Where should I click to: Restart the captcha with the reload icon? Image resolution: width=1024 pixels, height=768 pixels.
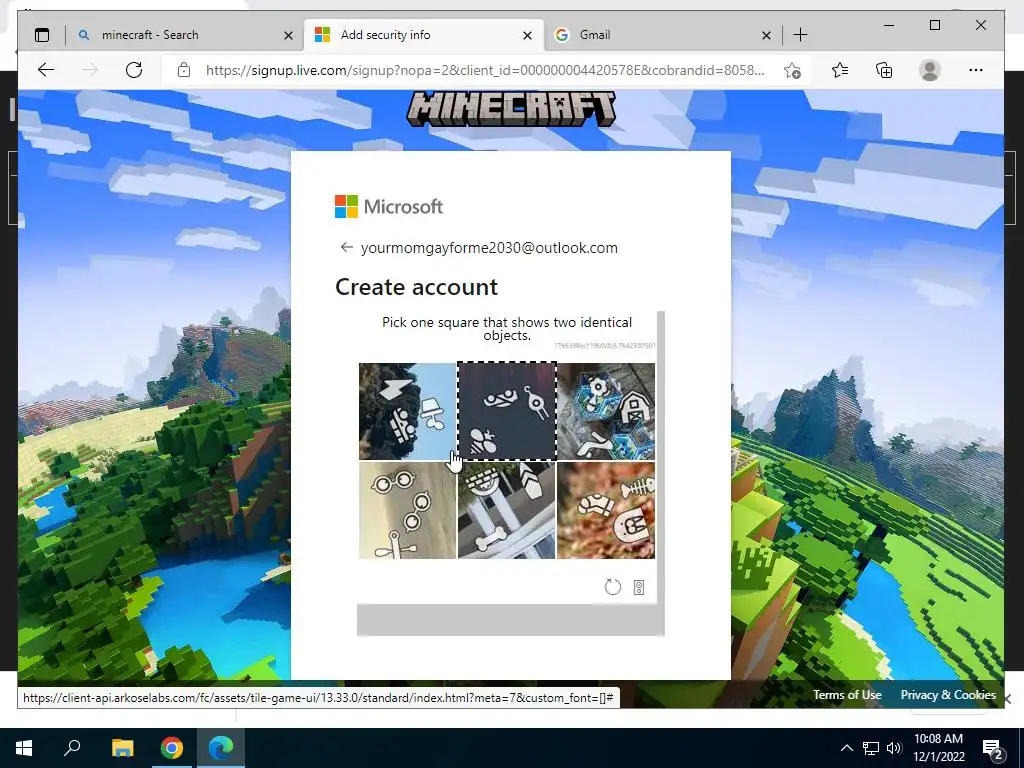click(613, 587)
